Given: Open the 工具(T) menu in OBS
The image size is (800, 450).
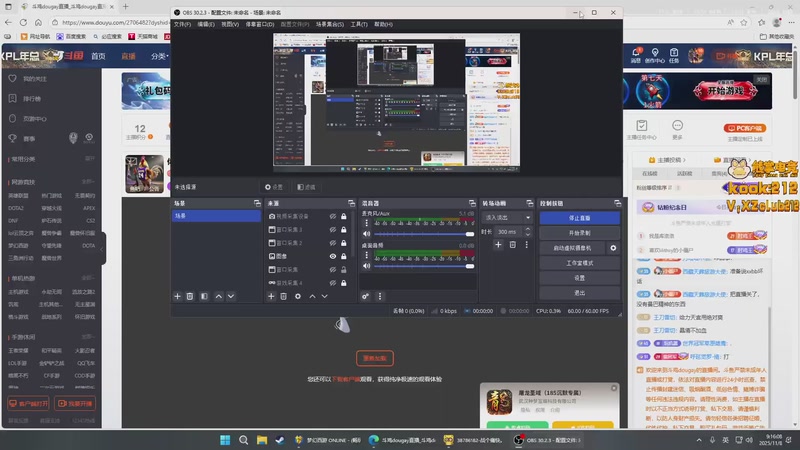Looking at the screenshot, I should (x=359, y=24).
